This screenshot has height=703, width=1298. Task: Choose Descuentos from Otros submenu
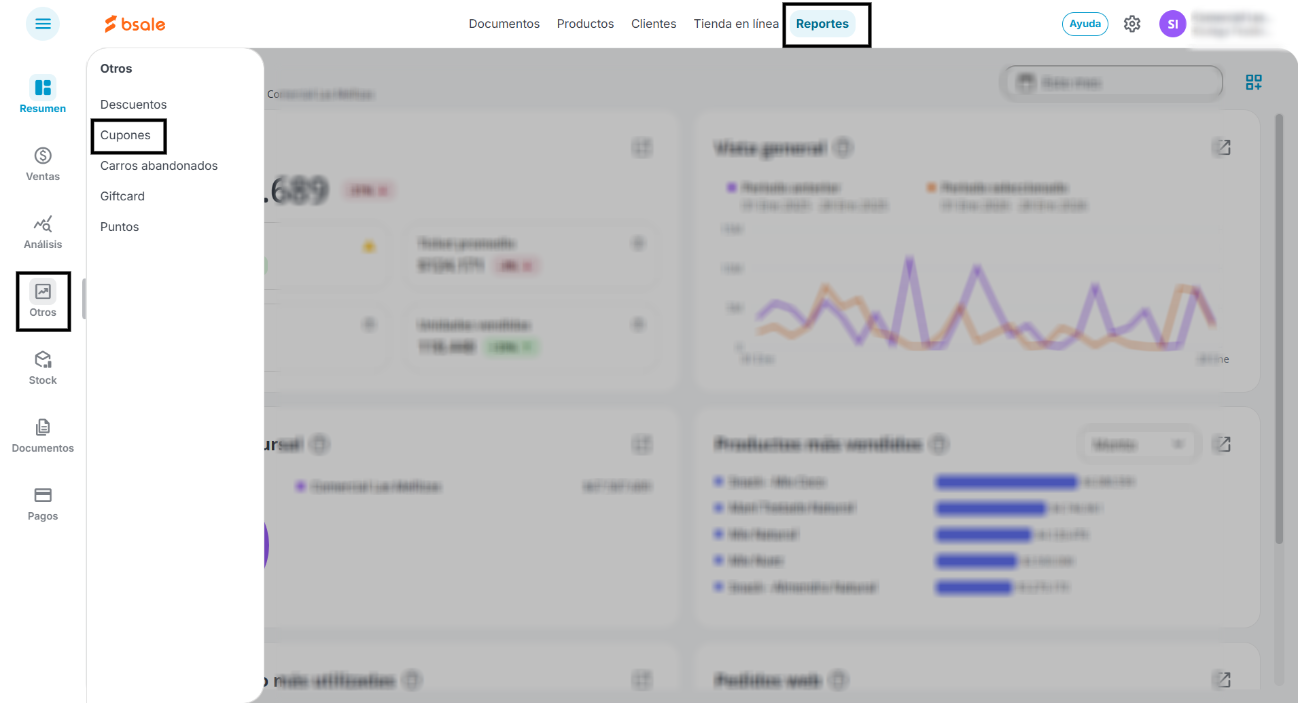(133, 104)
